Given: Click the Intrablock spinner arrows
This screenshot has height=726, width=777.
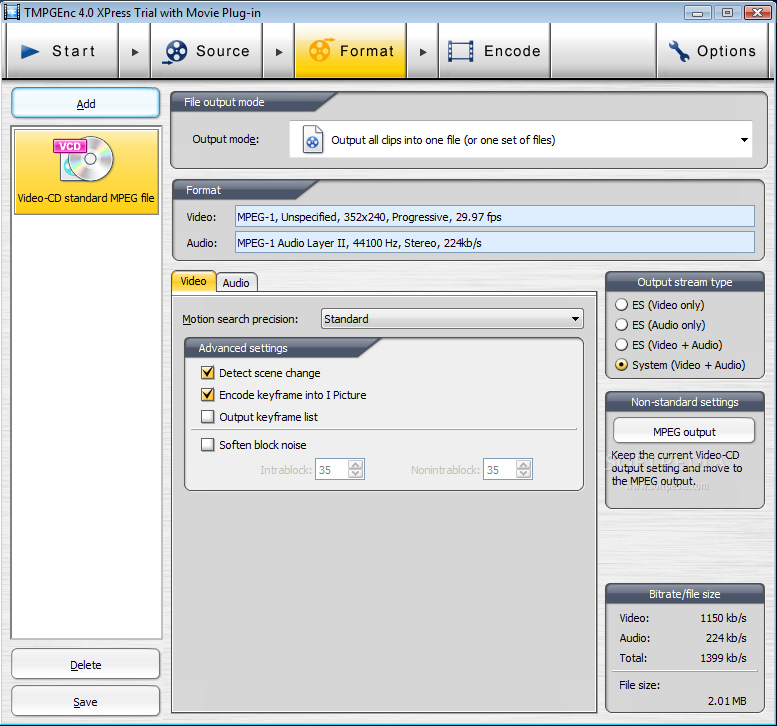Looking at the screenshot, I should point(356,469).
